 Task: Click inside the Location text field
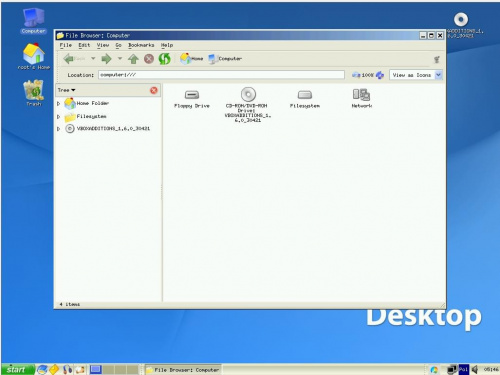221,75
